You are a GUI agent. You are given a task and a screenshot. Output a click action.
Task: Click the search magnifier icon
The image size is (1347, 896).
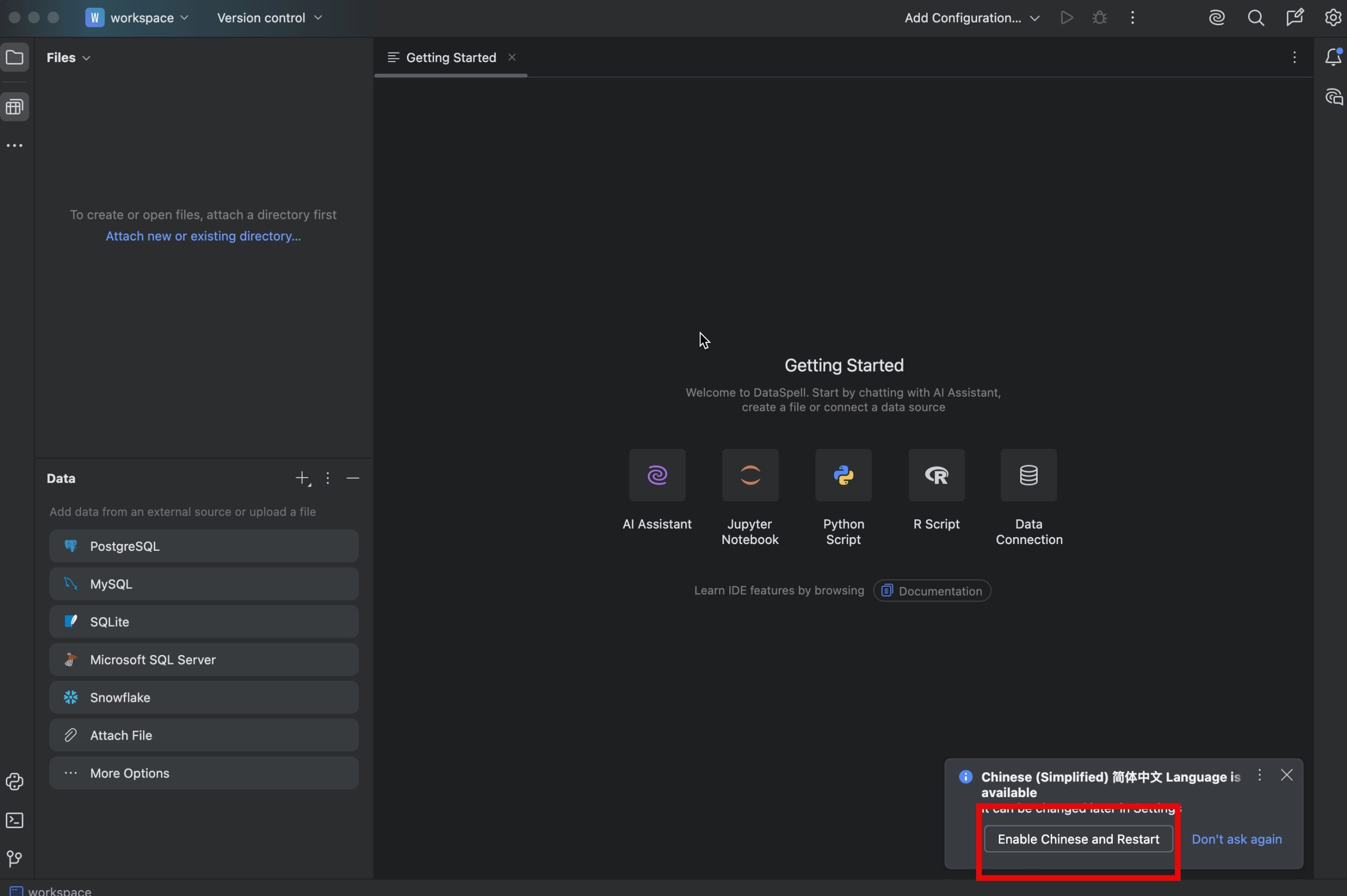pyautogui.click(x=1255, y=18)
